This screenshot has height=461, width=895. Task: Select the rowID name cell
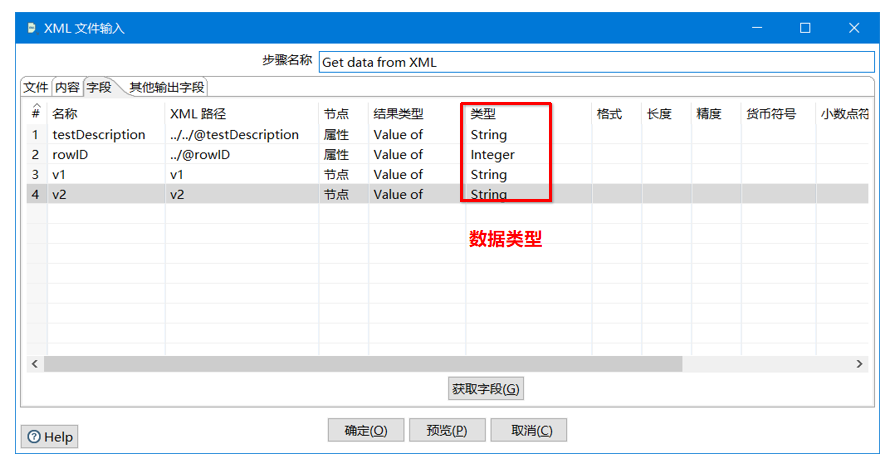pos(106,155)
